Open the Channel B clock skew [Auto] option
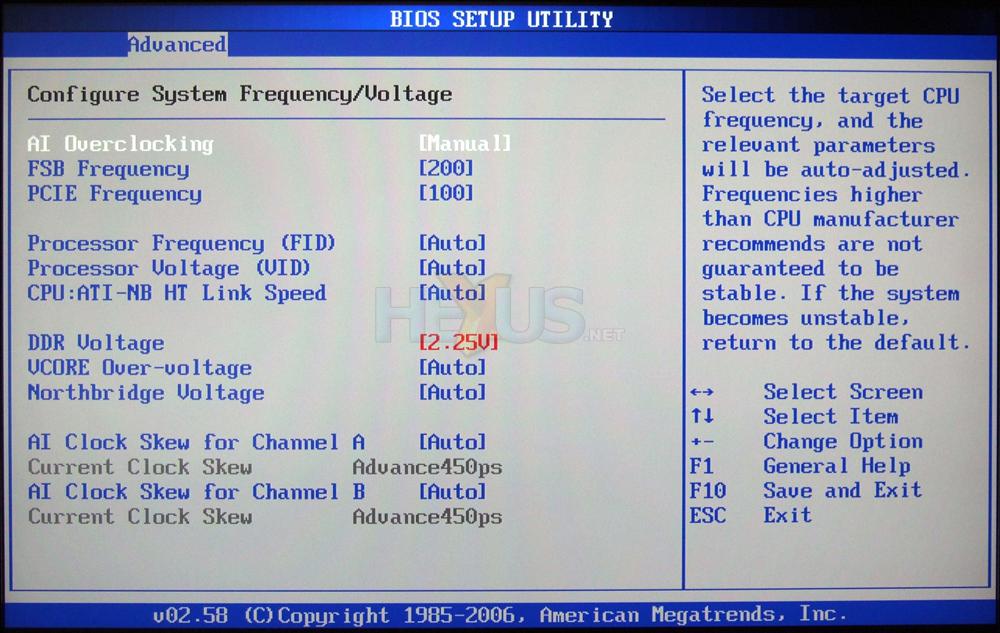1000x633 pixels. click(x=452, y=491)
